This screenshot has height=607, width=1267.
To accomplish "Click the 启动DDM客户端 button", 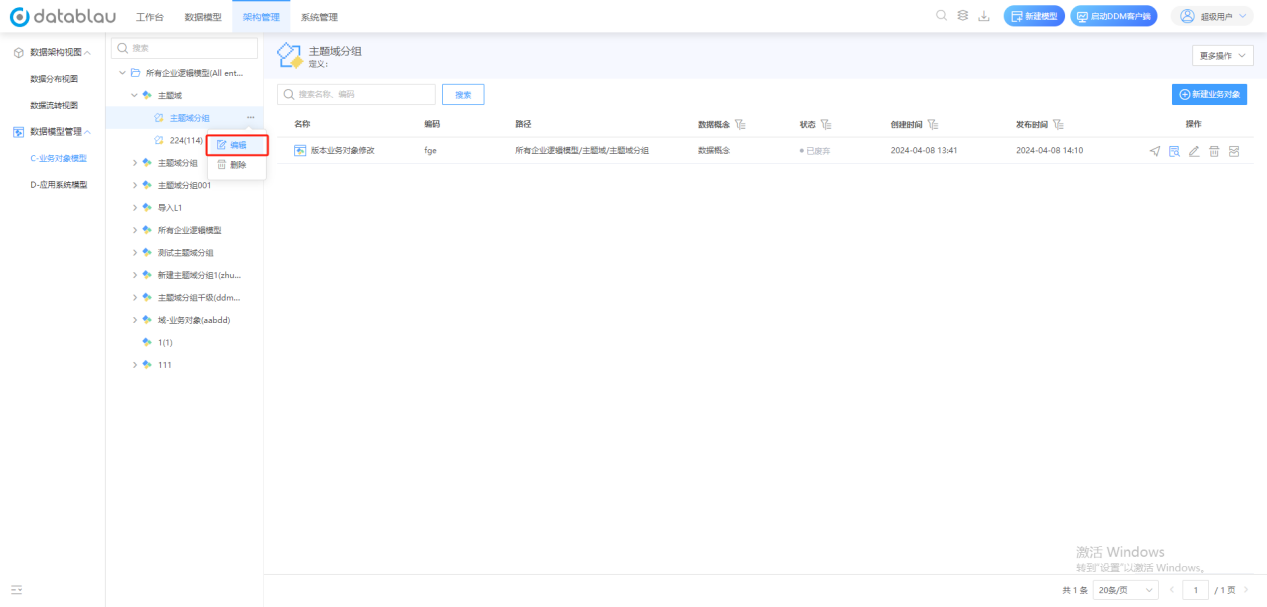I will point(1113,16).
